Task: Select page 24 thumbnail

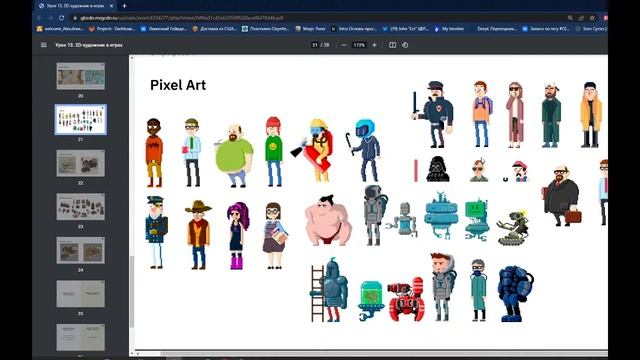Action: pos(80,250)
